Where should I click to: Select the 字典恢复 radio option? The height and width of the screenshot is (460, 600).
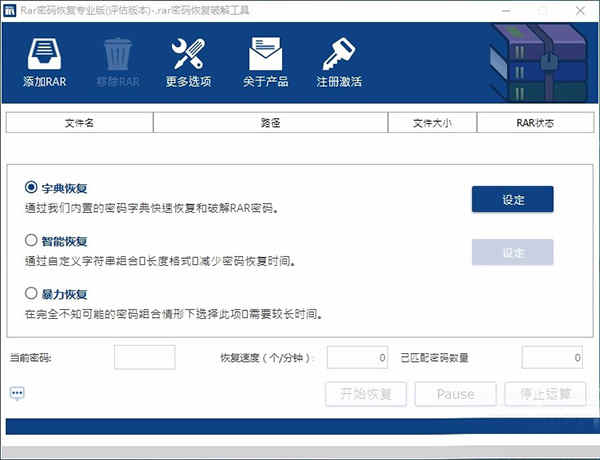click(31, 187)
